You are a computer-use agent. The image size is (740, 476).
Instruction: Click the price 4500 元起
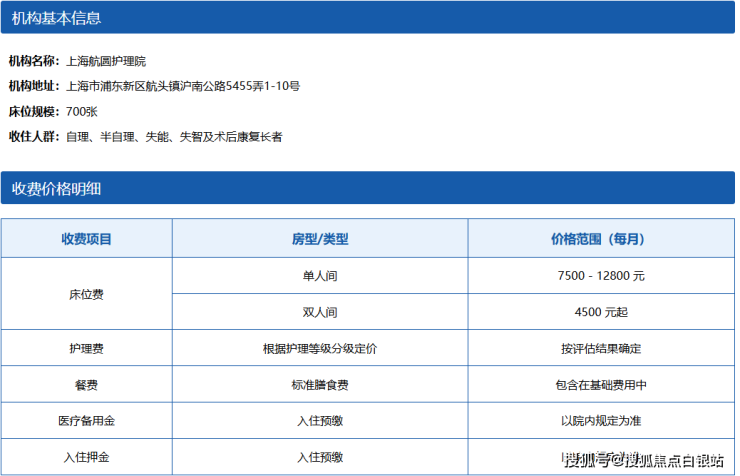(x=601, y=312)
